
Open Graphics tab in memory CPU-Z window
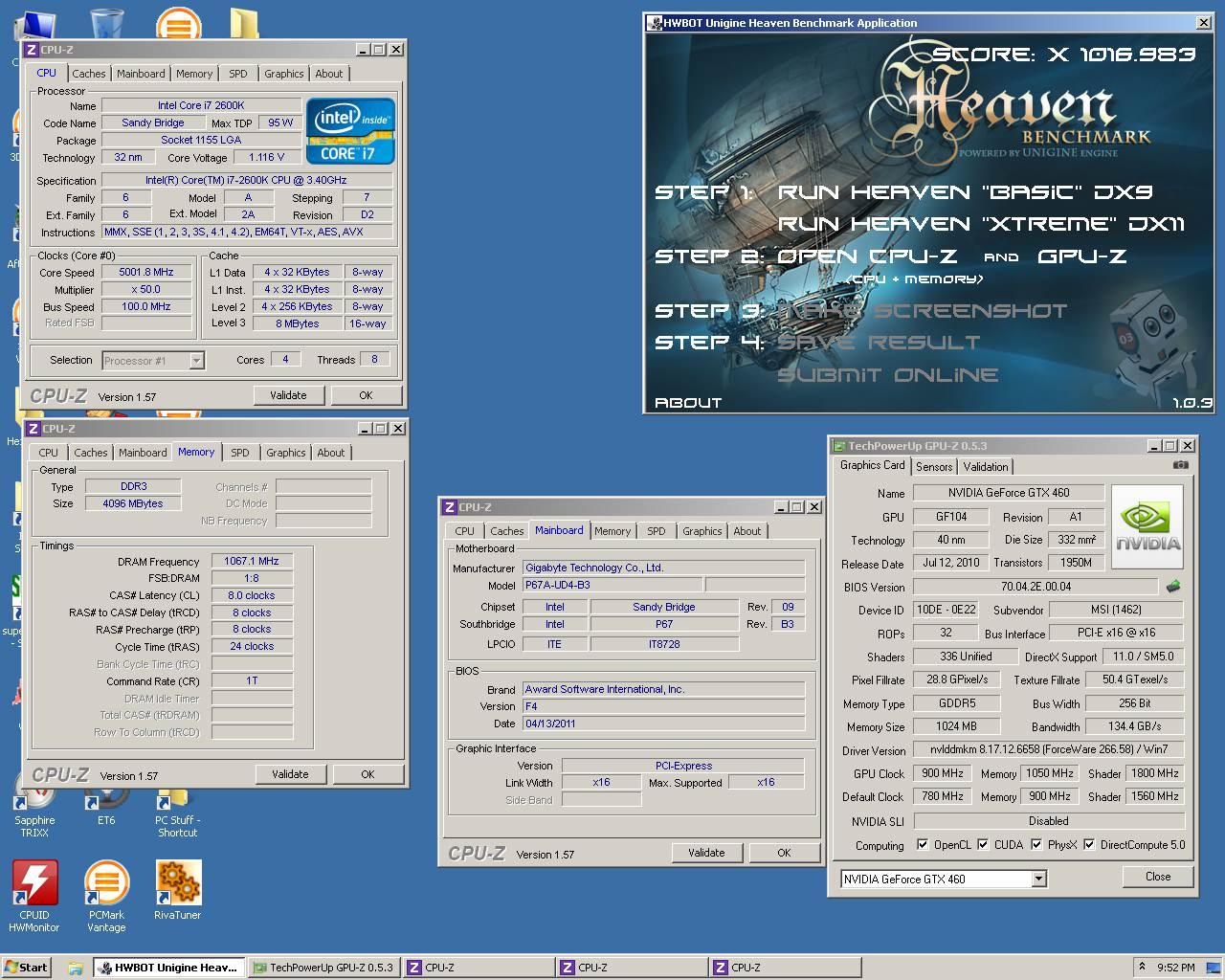click(x=286, y=453)
